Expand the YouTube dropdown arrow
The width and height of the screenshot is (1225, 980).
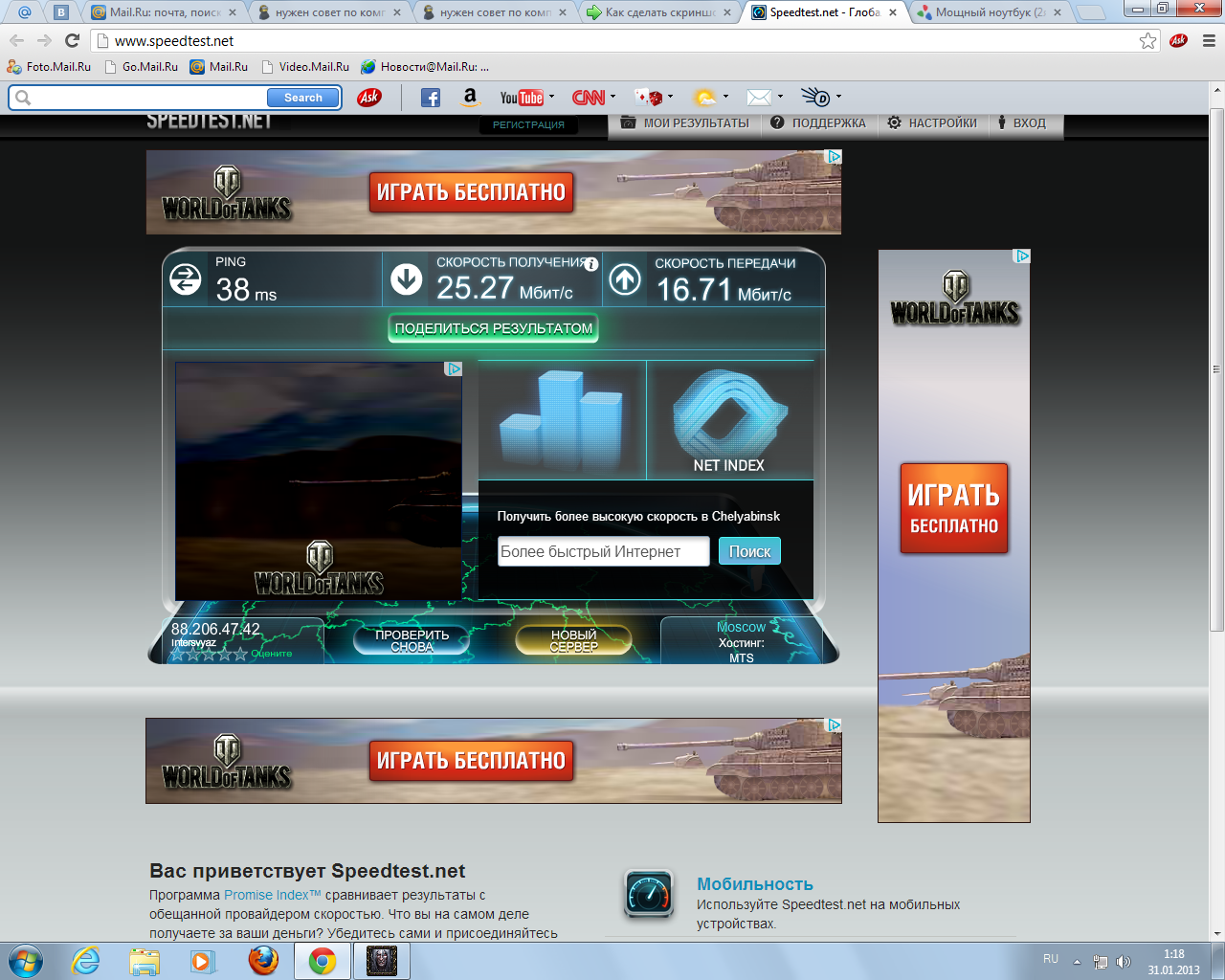point(551,97)
